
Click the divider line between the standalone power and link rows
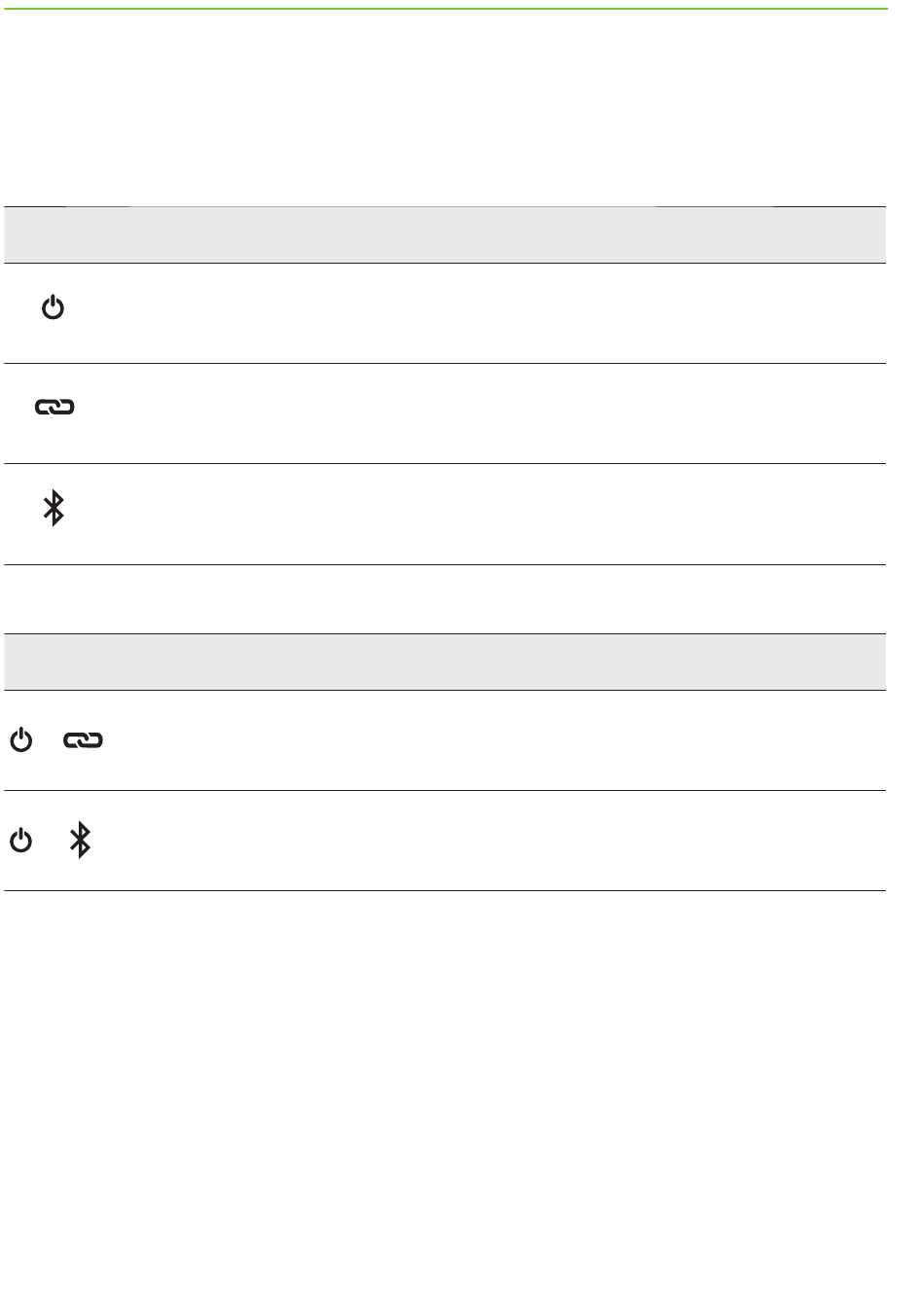coord(445,364)
